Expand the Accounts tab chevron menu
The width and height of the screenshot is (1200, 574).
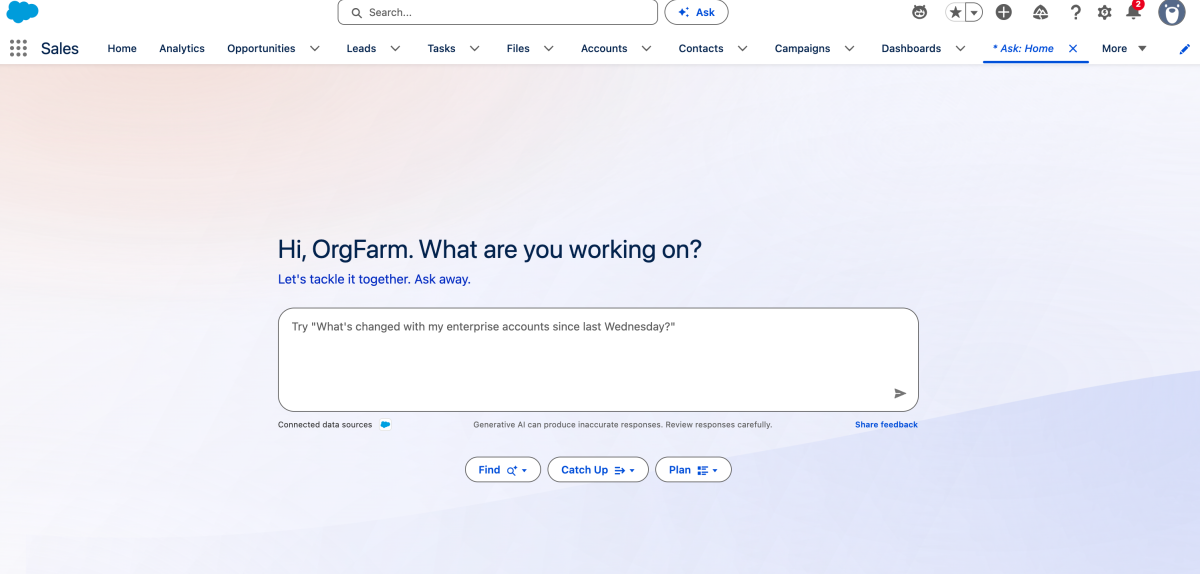646,48
